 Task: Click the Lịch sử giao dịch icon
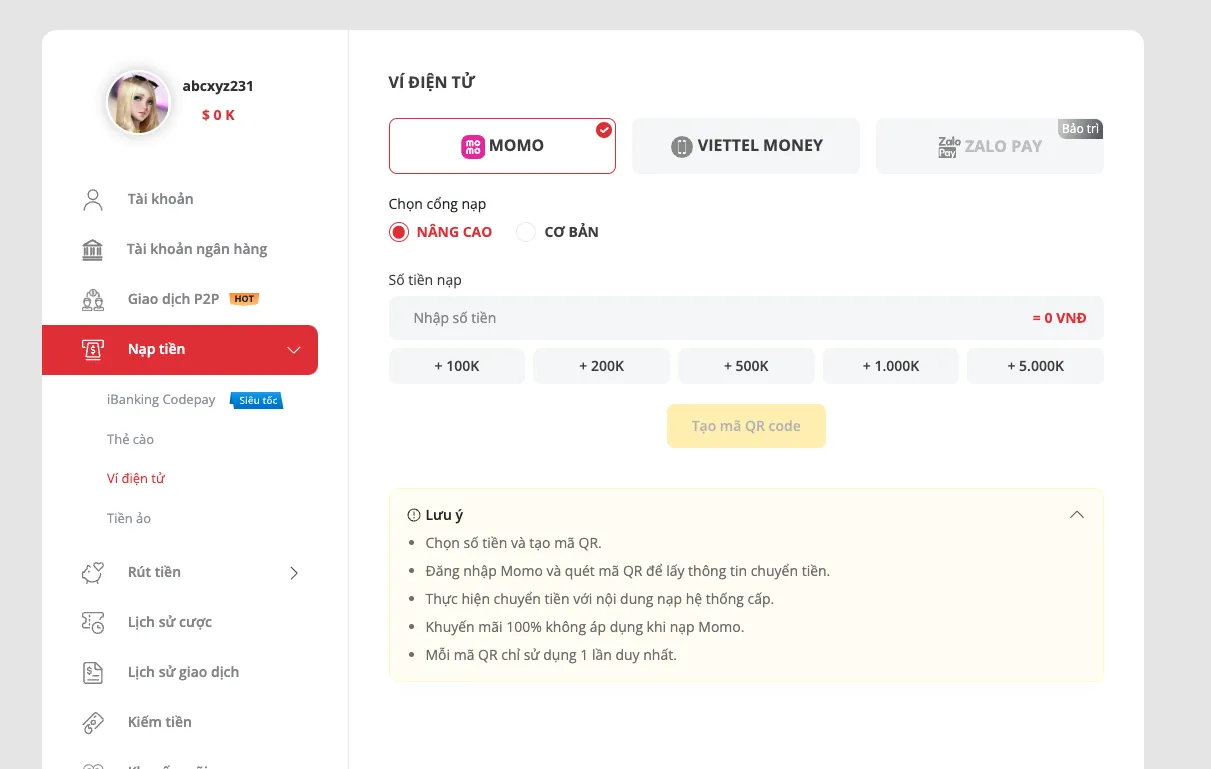[x=93, y=672]
